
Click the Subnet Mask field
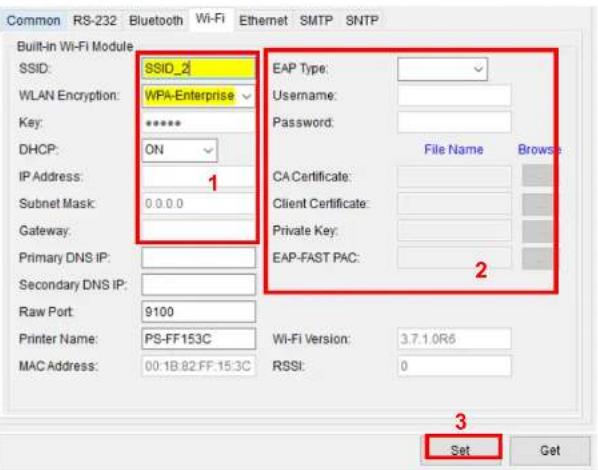tap(198, 204)
